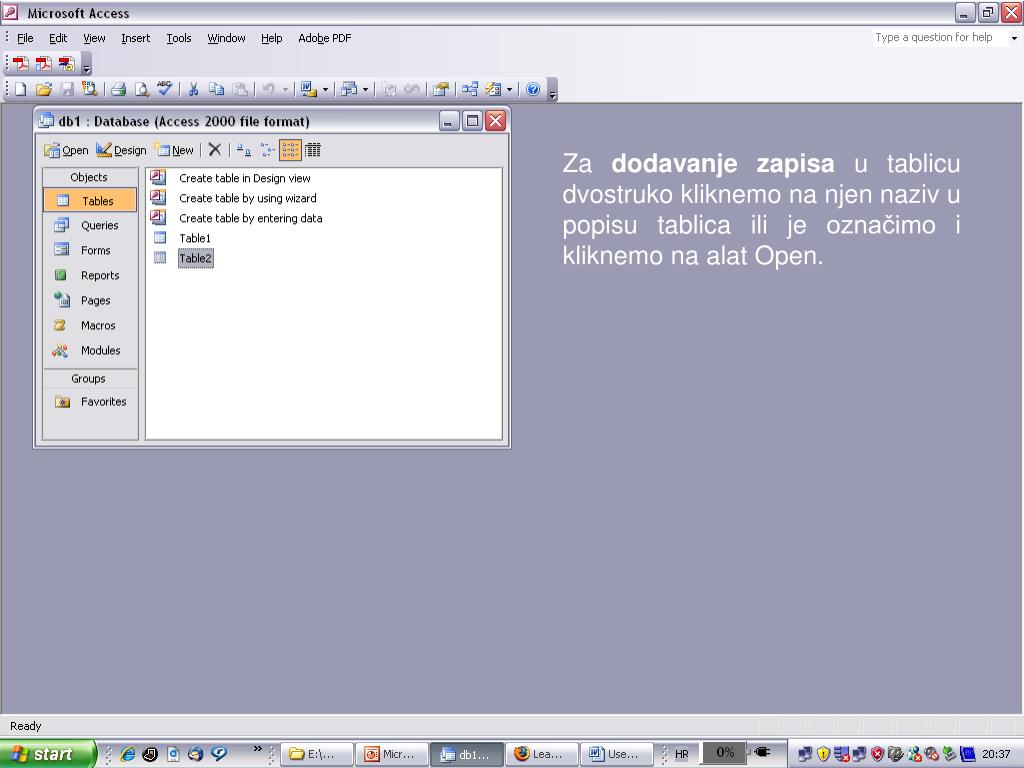Run the ABC Spelling check
This screenshot has width=1024, height=768.
165,88
